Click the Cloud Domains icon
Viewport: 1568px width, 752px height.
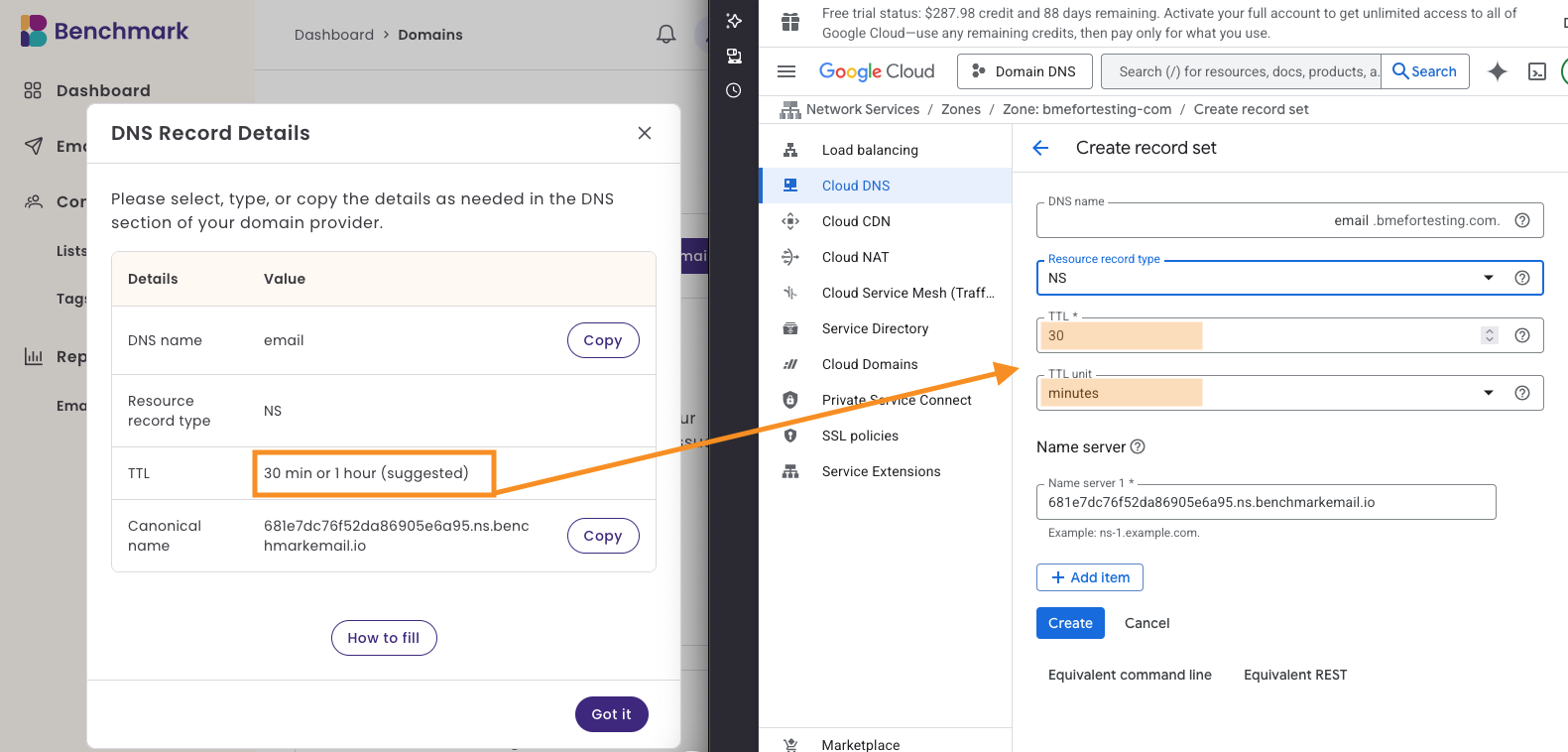(x=790, y=364)
